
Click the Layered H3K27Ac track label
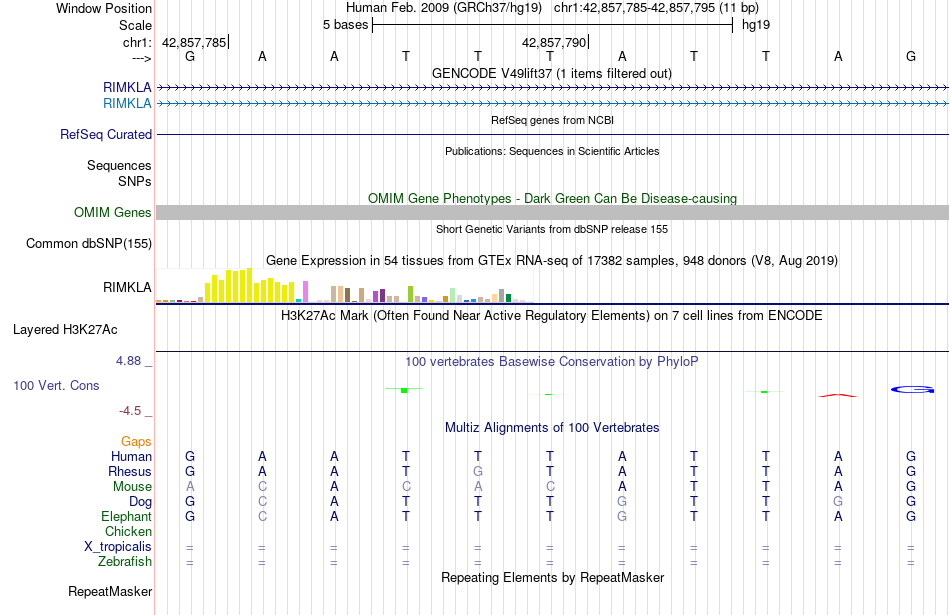pos(65,330)
